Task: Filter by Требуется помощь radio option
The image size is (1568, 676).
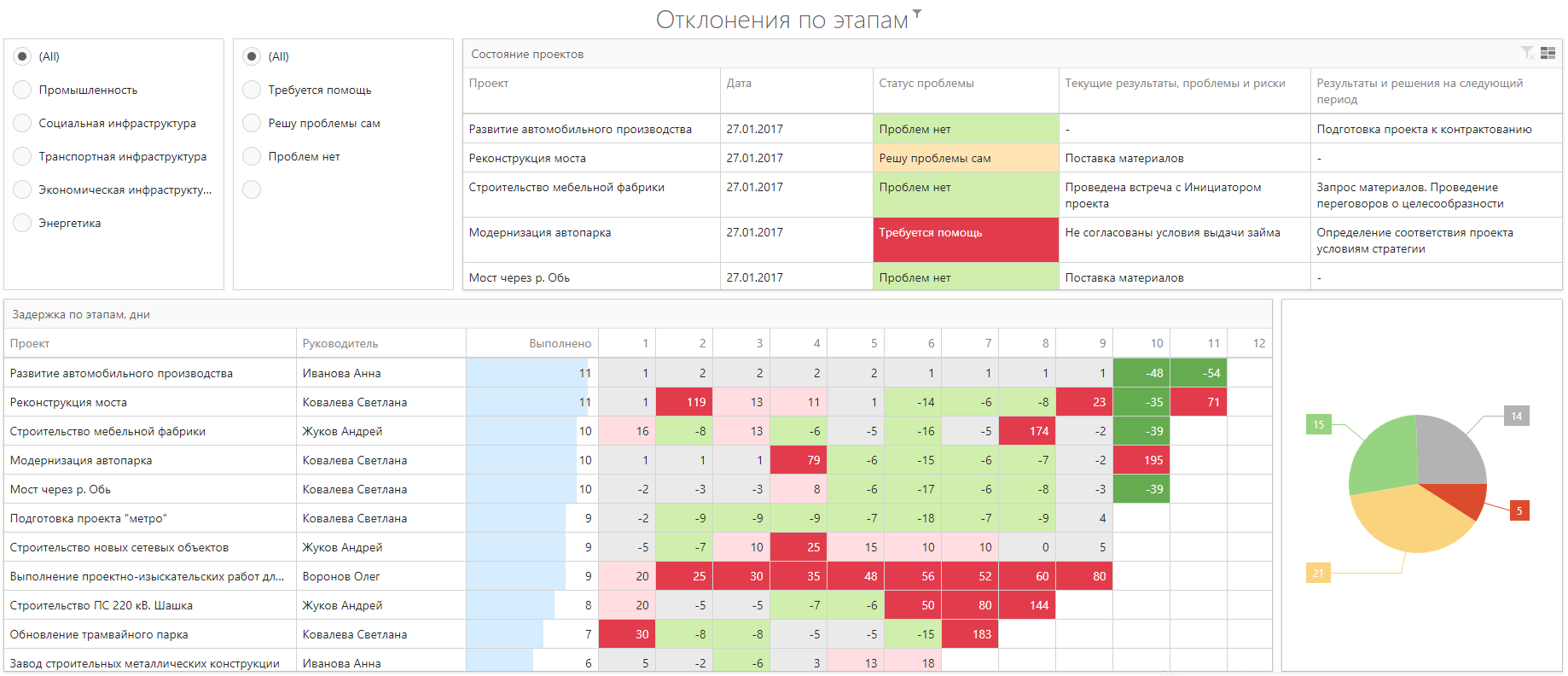Action: click(252, 90)
